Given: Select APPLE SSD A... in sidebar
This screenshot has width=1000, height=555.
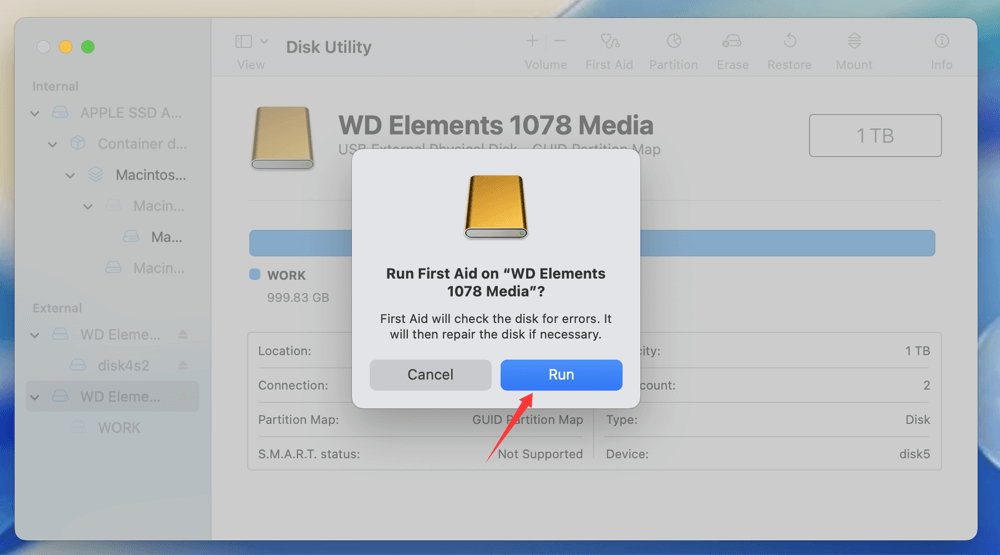Looking at the screenshot, I should pos(131,113).
